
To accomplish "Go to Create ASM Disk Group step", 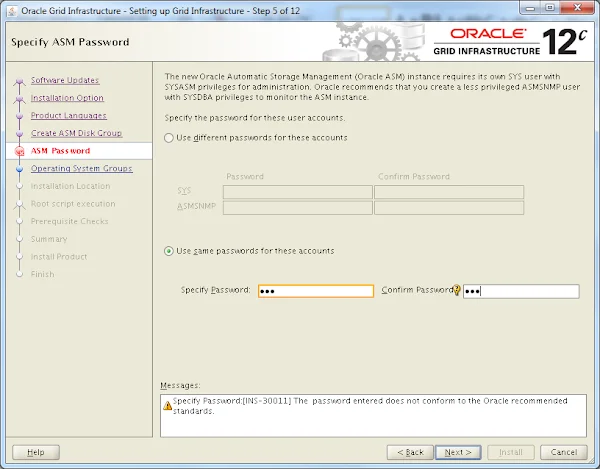I will (77, 133).
